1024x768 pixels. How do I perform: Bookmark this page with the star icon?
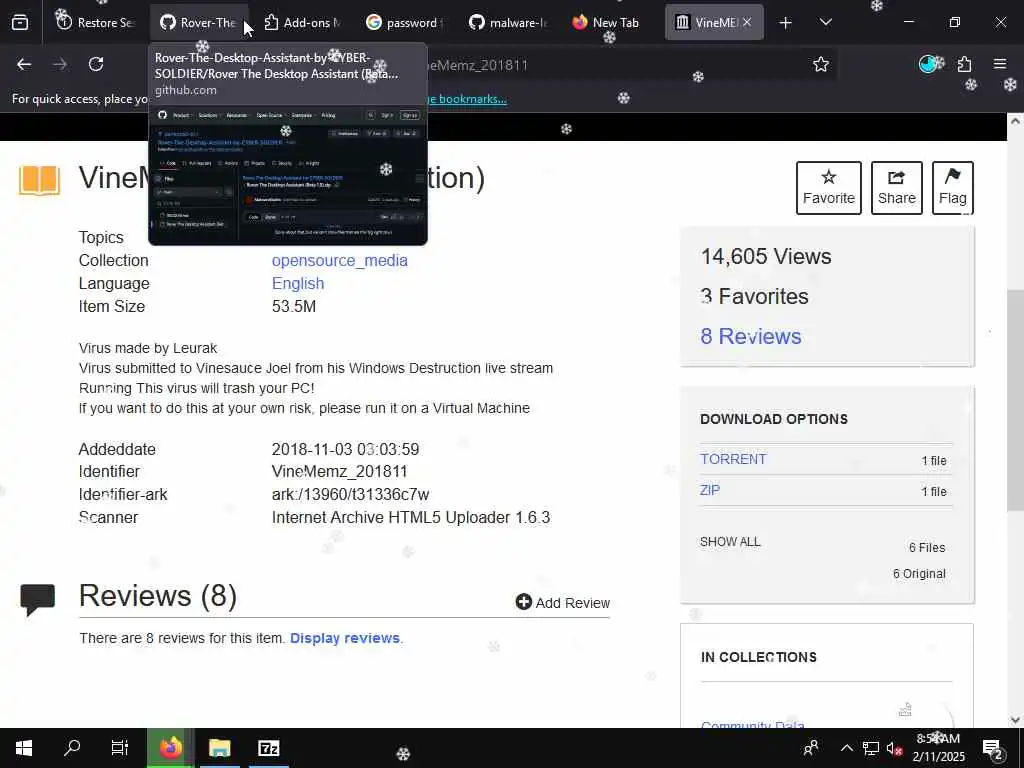coord(821,64)
